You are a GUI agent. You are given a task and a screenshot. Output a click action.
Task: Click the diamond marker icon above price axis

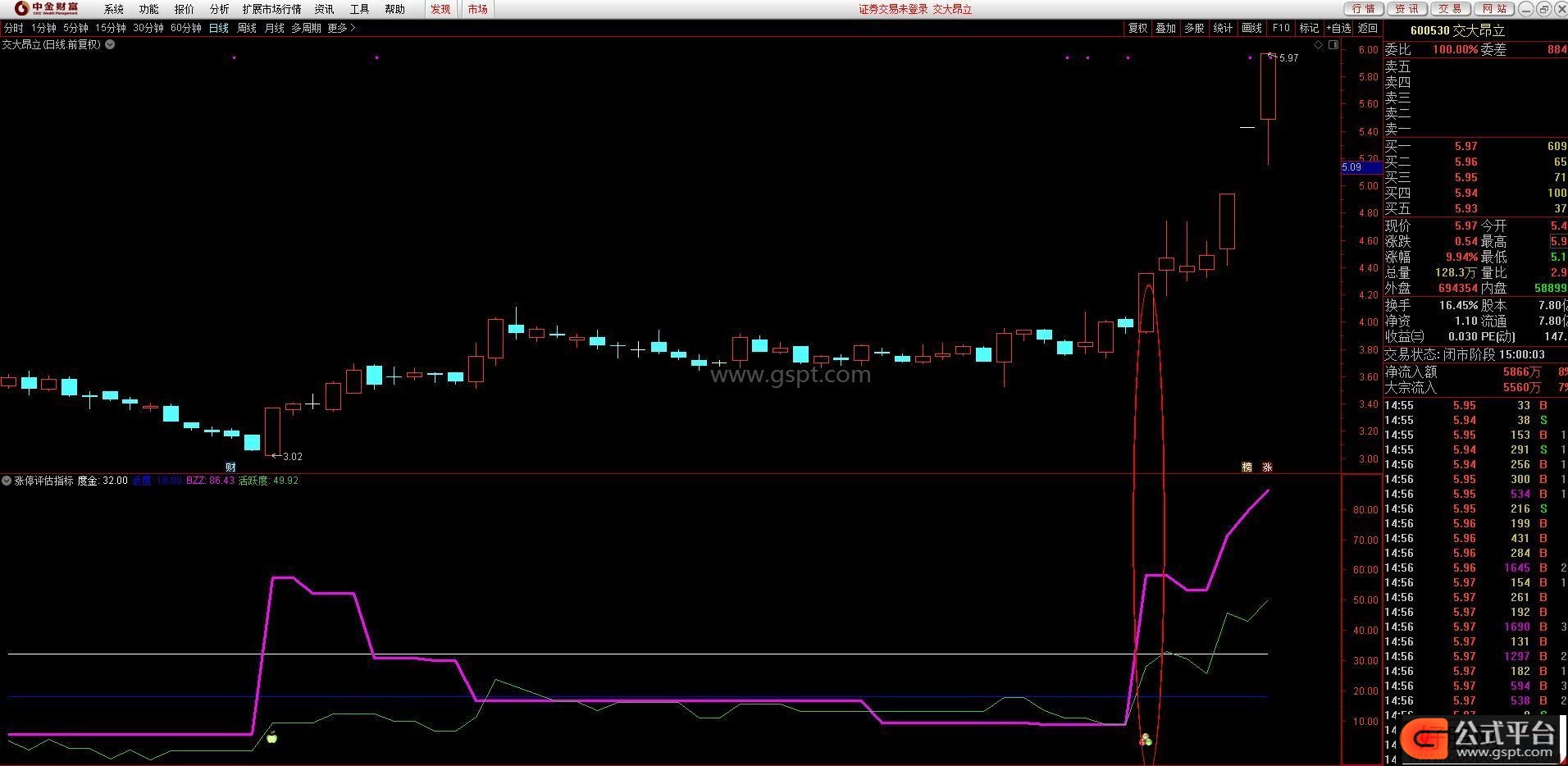point(1319,45)
